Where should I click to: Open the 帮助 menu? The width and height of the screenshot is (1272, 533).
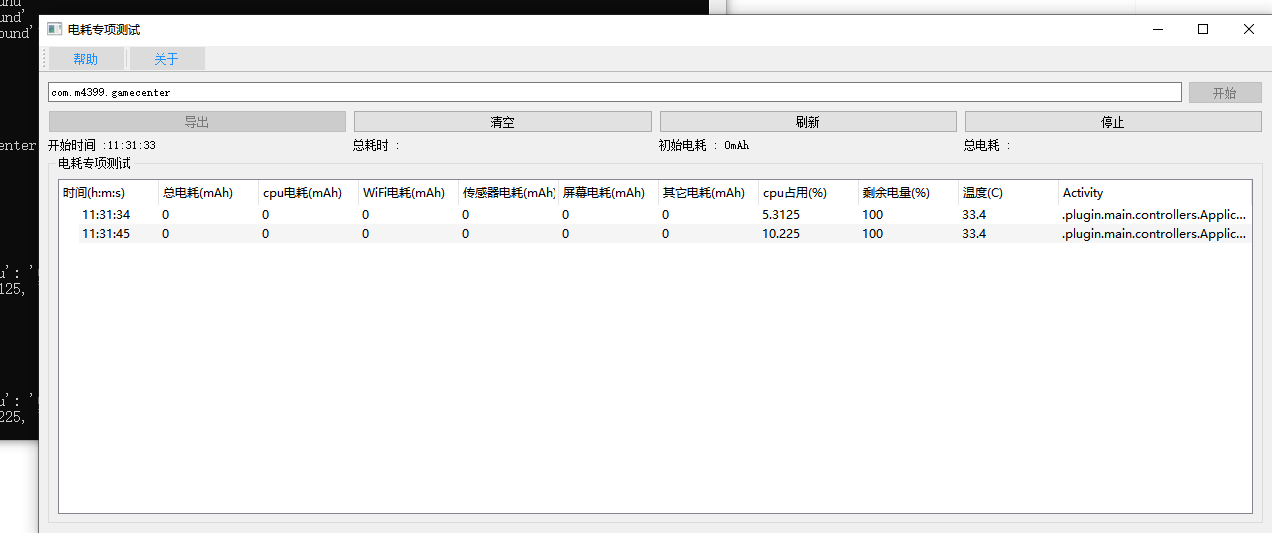point(86,59)
